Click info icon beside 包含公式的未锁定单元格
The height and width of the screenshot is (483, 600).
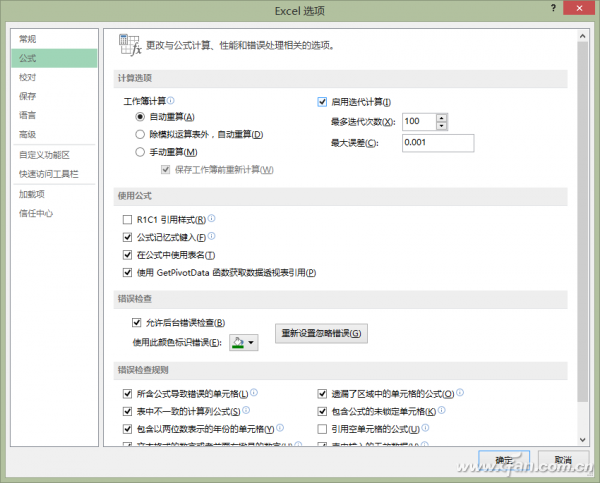[442, 410]
